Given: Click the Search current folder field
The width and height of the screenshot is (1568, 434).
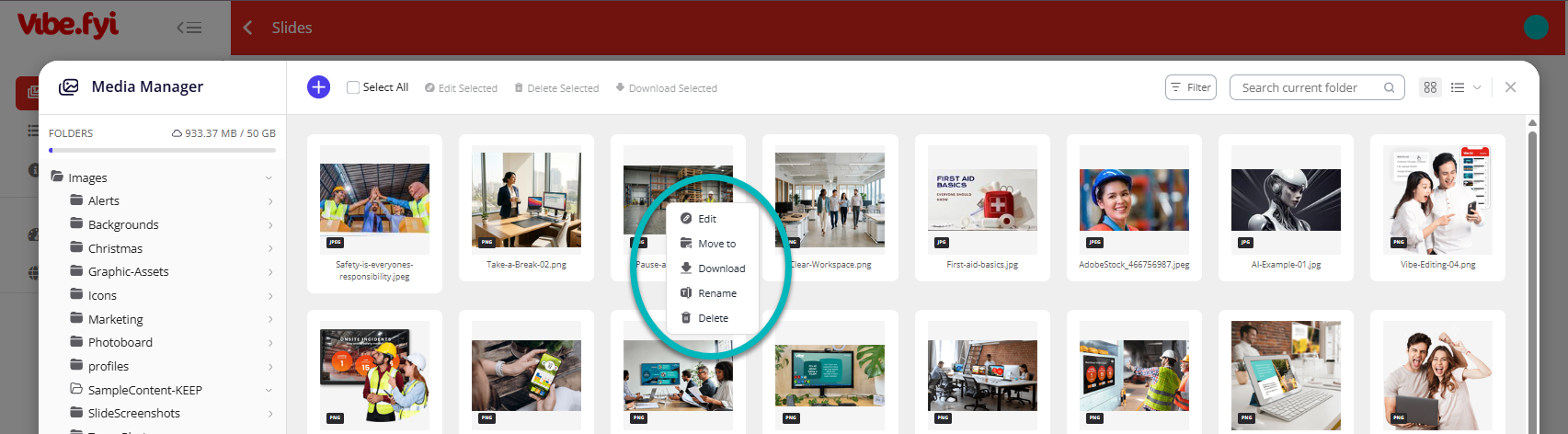Looking at the screenshot, I should pyautogui.click(x=1317, y=87).
